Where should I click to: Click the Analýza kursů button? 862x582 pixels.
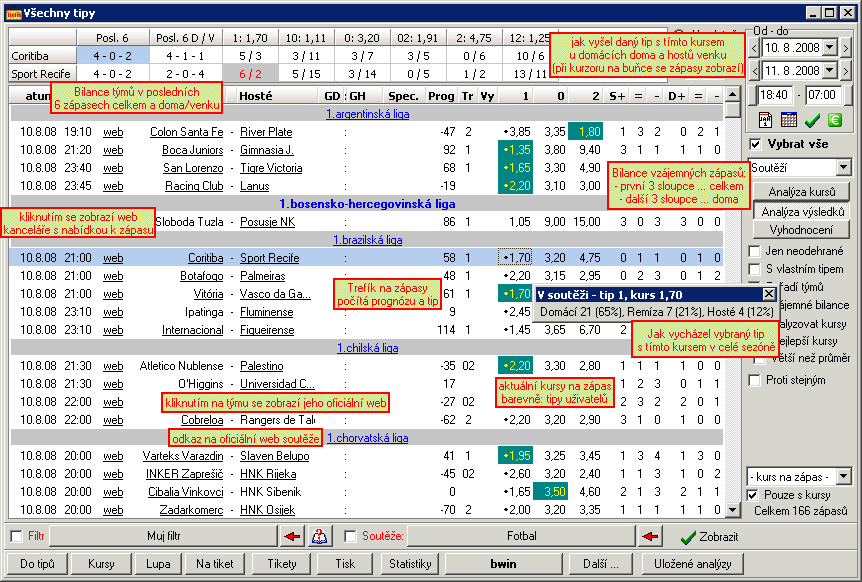click(x=802, y=192)
